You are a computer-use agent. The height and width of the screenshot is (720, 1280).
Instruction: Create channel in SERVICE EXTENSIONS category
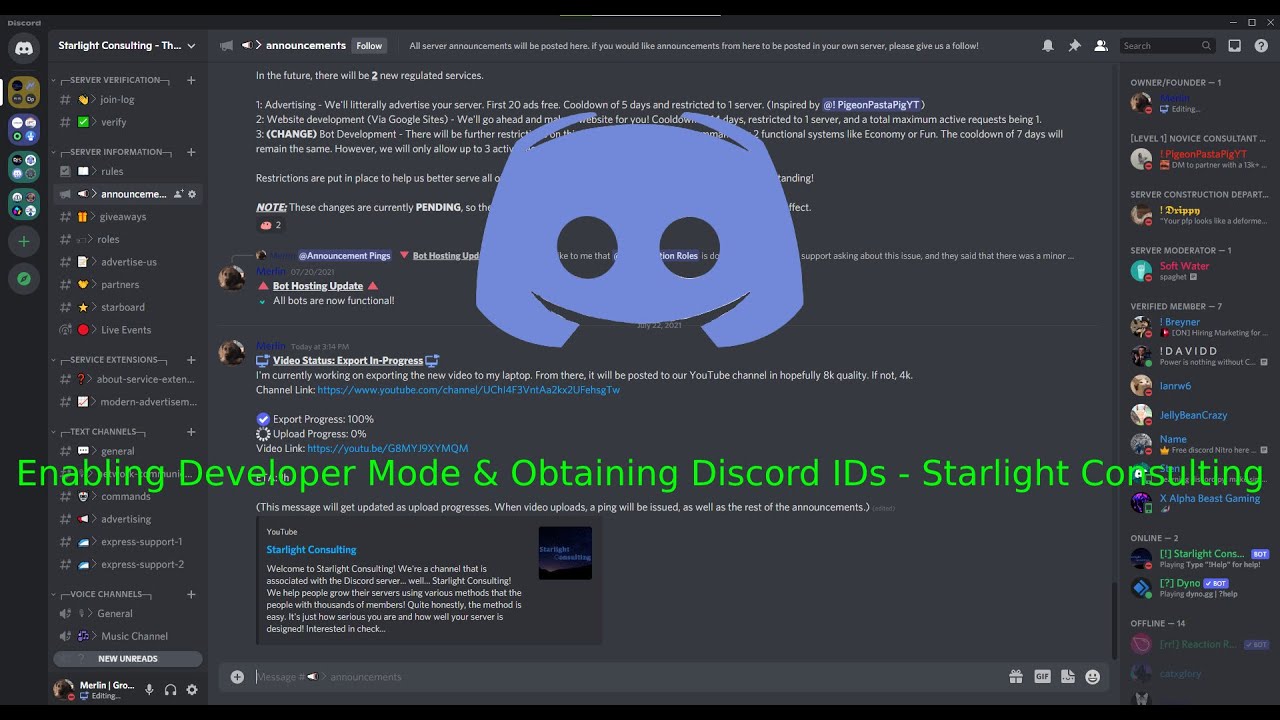point(191,360)
